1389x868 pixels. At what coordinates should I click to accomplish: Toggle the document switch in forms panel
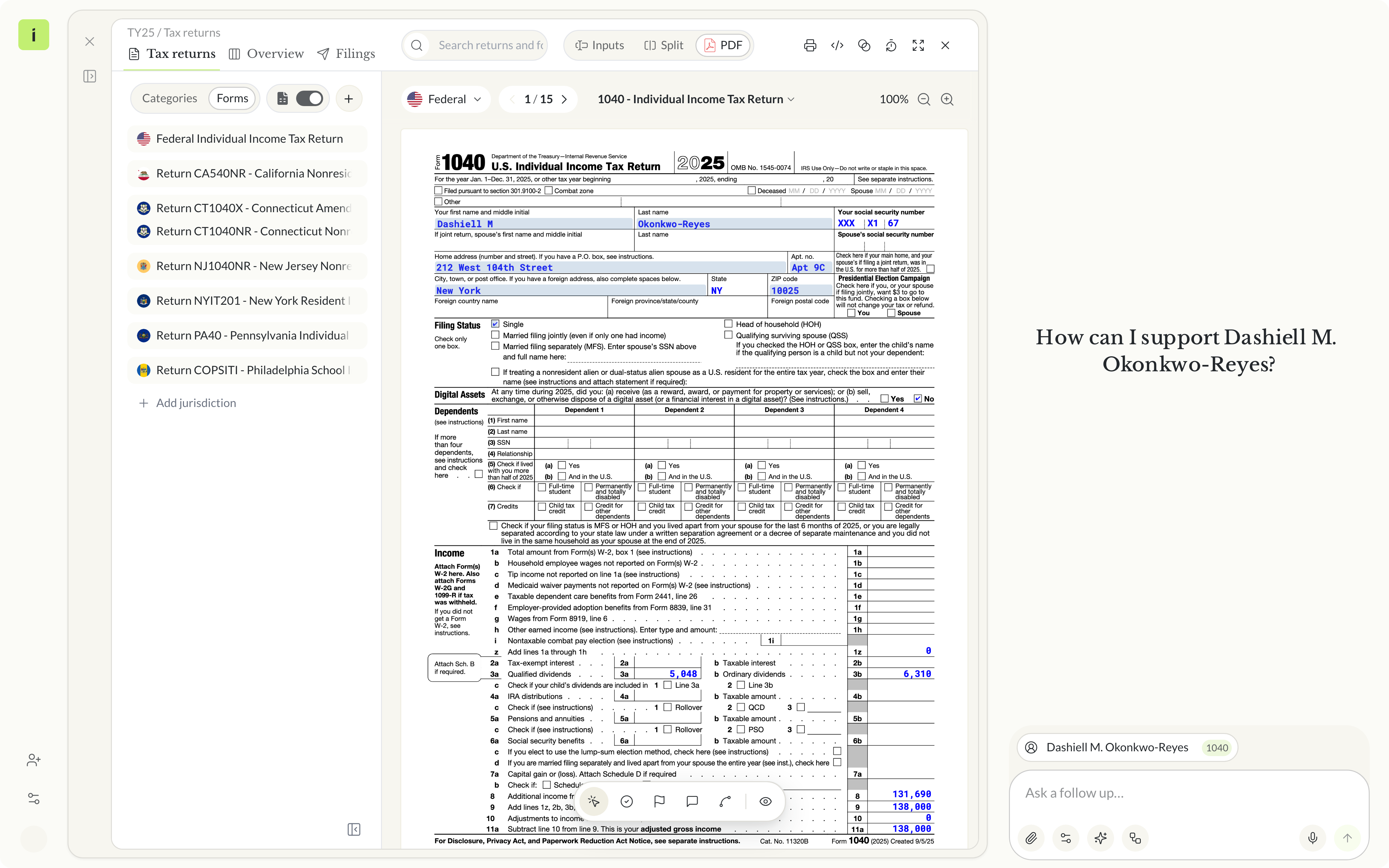point(309,99)
